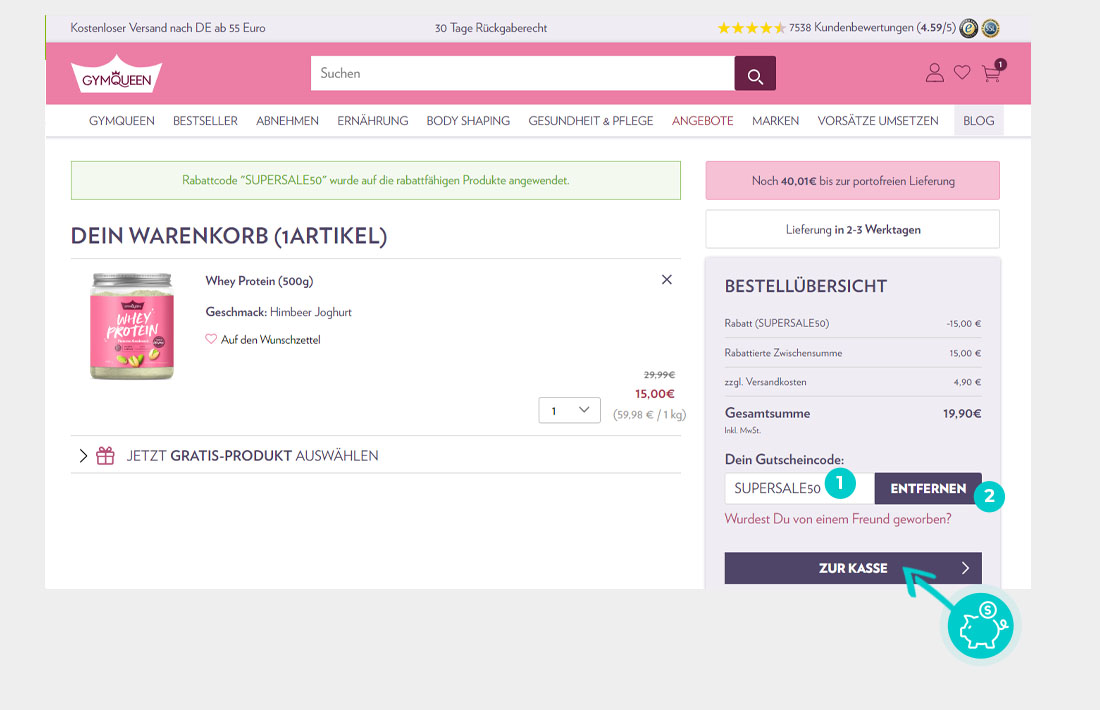1100x710 pixels.
Task: Open the ABNEHMEN menu
Action: (287, 121)
